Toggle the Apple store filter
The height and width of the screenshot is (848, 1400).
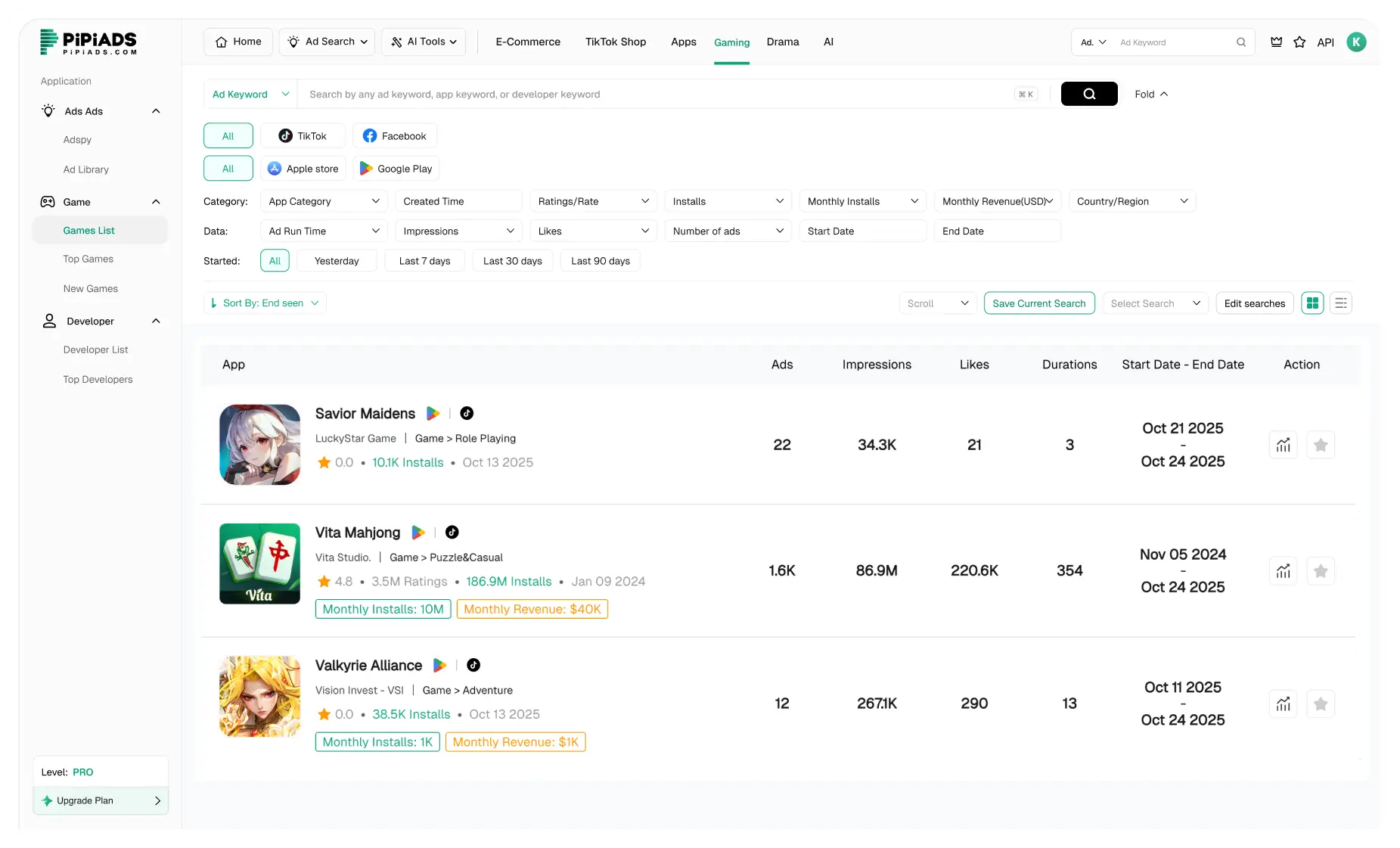pyautogui.click(x=303, y=168)
